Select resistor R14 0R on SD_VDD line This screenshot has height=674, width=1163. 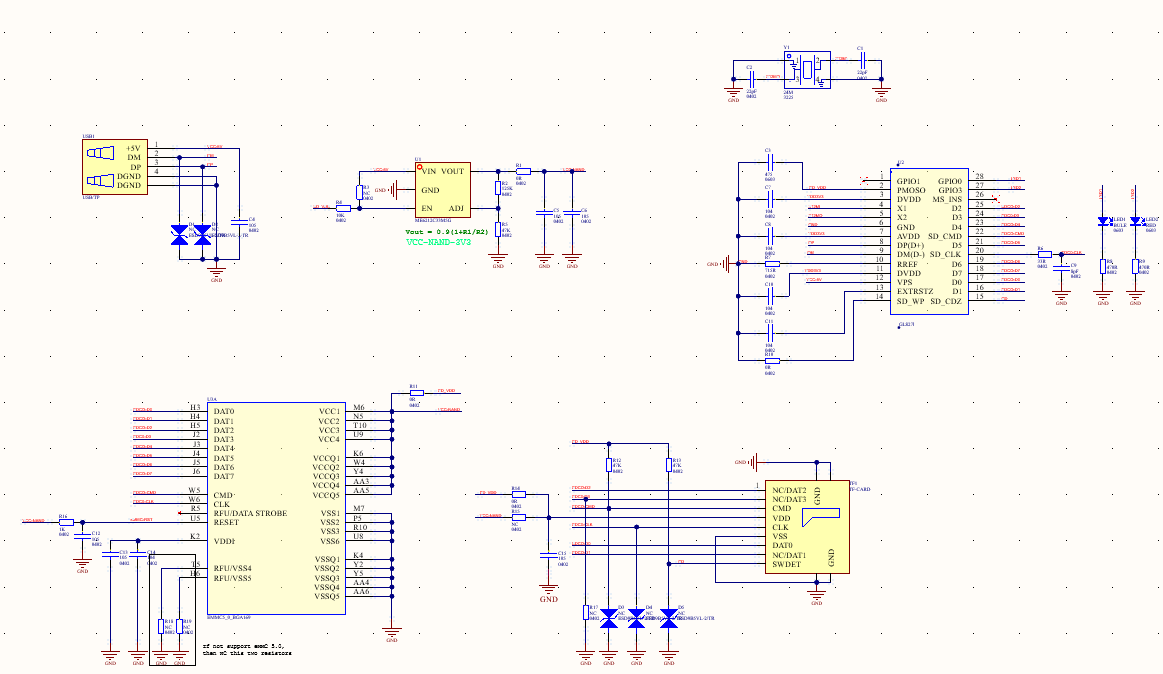[x=518, y=494]
